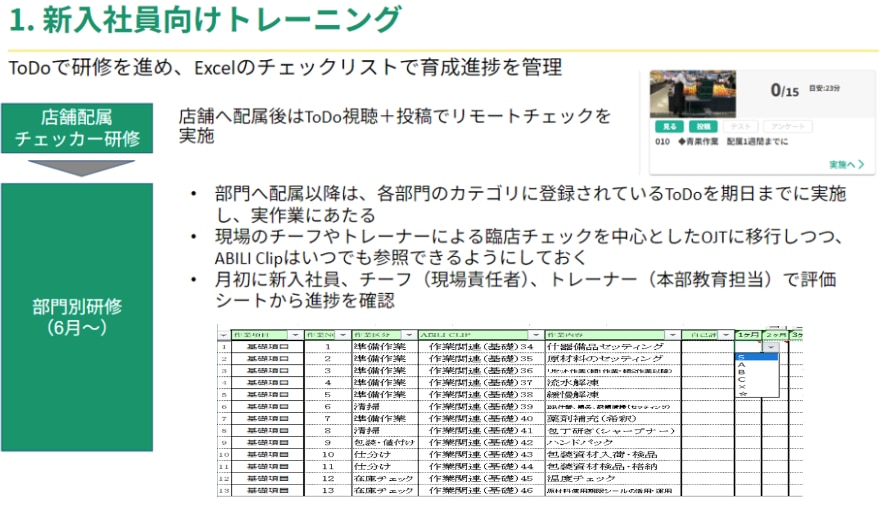
Task: Open the 作業区分 column filter dropdown
Action: 409,334
